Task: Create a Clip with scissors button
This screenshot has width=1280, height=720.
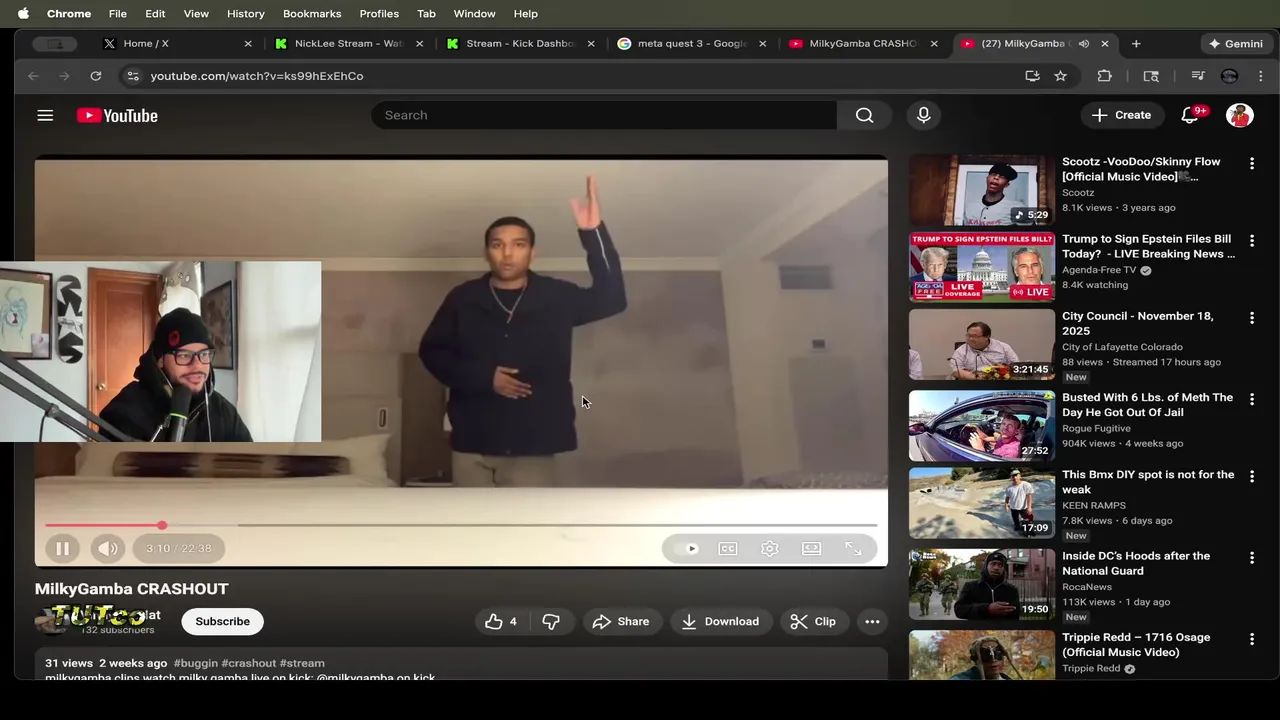Action: [813, 621]
